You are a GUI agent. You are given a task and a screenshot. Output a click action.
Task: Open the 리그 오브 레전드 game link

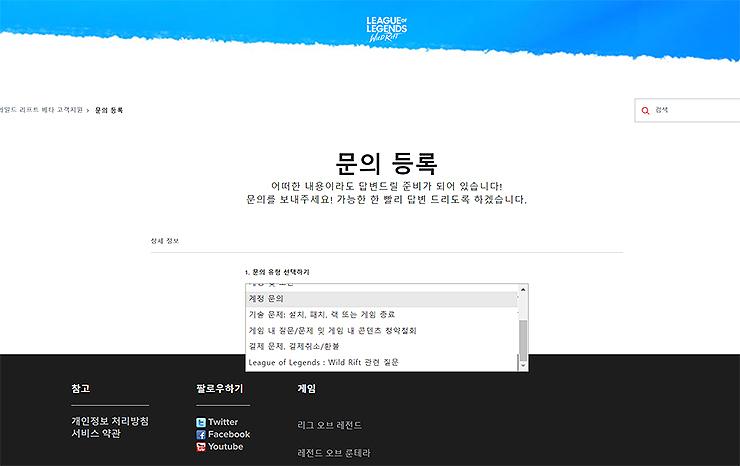329,425
